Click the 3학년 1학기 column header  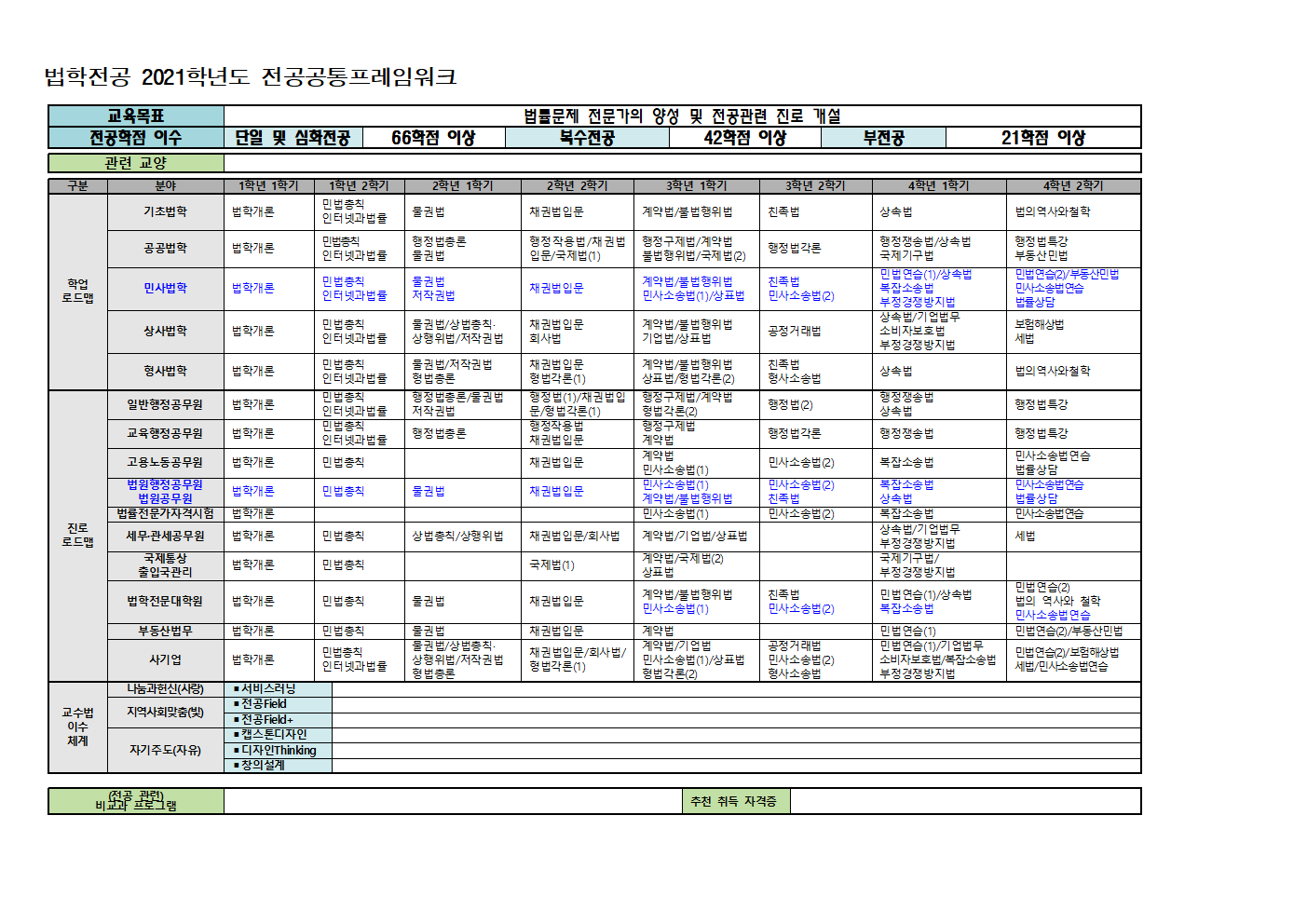click(696, 185)
